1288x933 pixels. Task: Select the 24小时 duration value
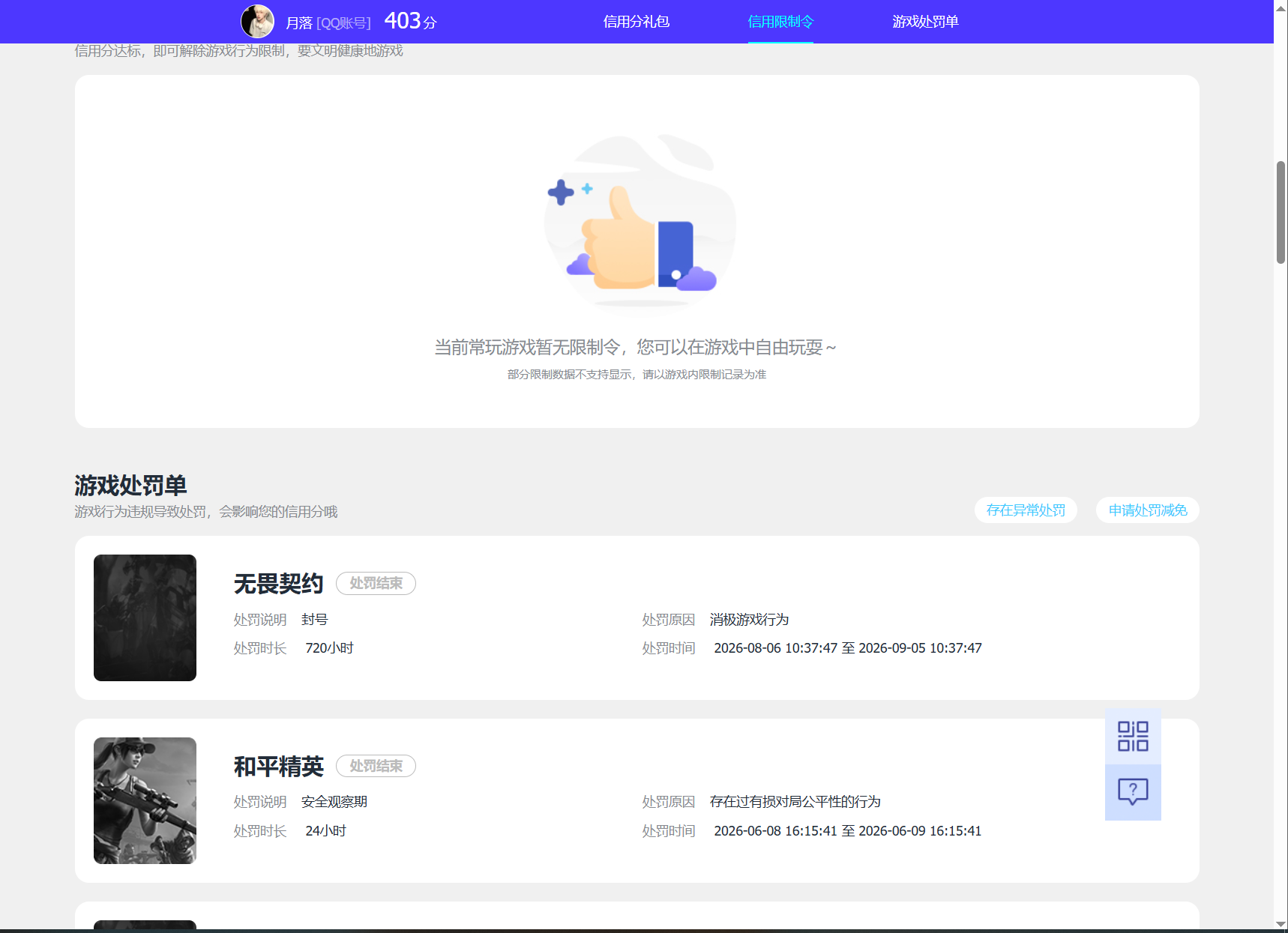(325, 831)
